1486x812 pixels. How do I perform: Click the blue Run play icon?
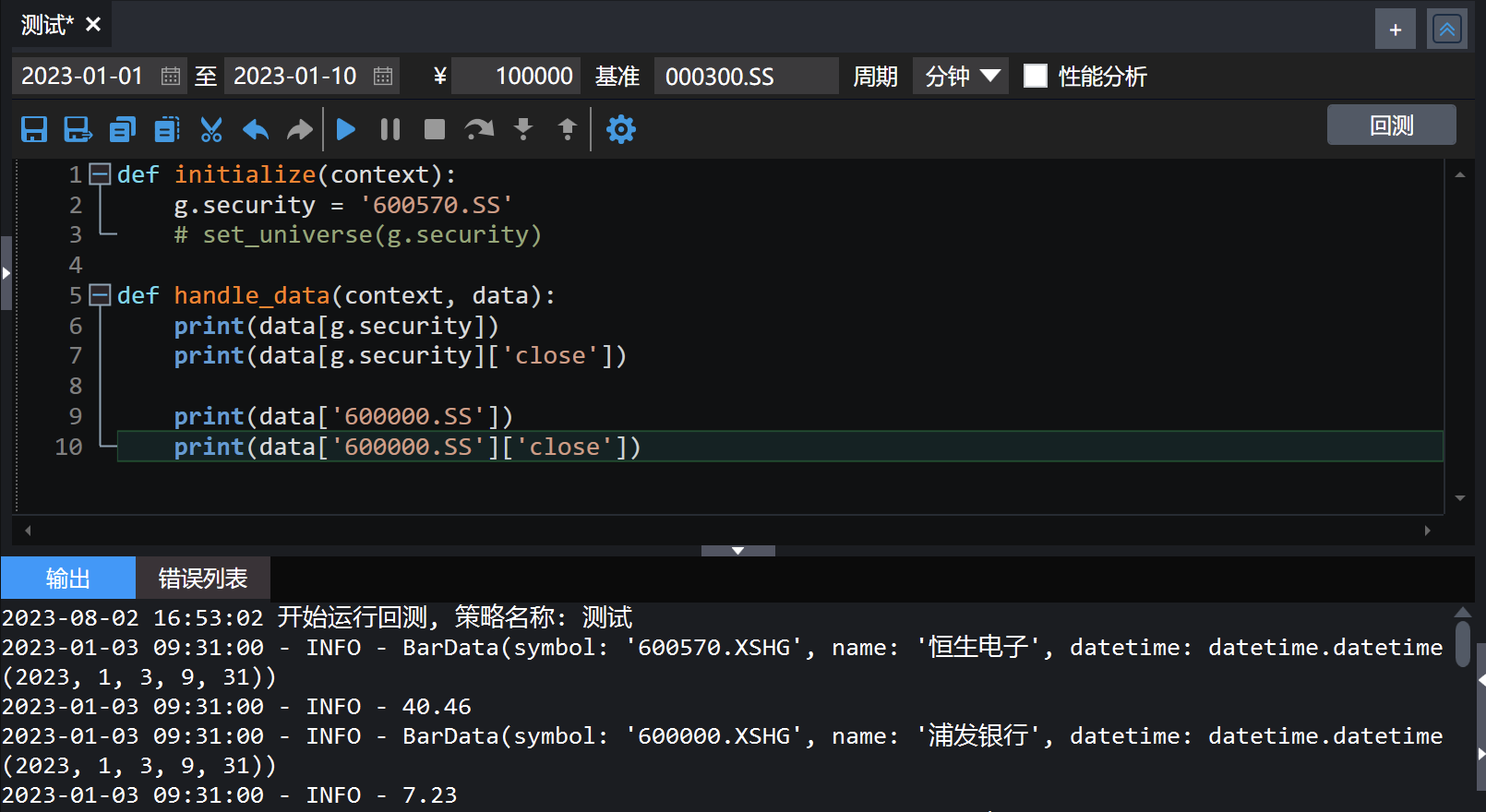point(346,129)
